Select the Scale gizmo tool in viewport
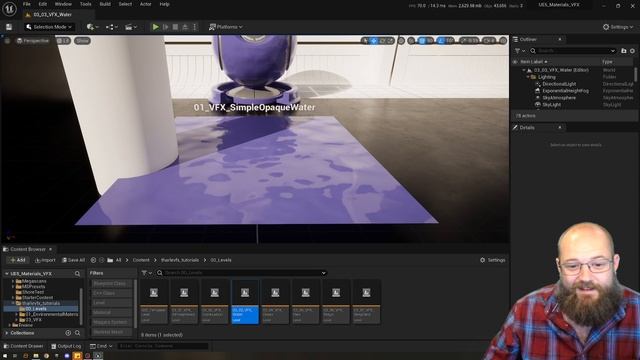 pos(390,41)
